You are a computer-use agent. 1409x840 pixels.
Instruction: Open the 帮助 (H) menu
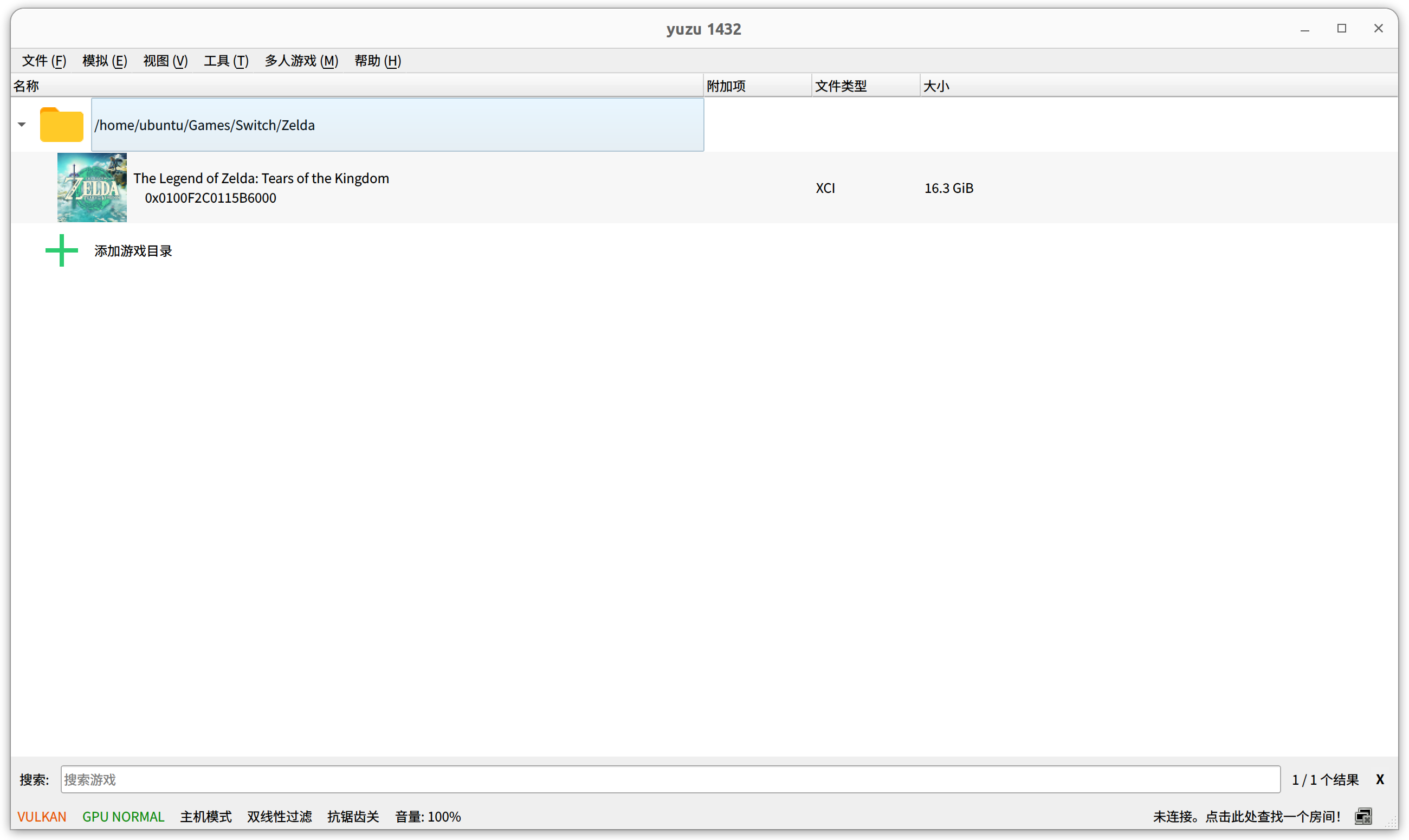tap(377, 61)
